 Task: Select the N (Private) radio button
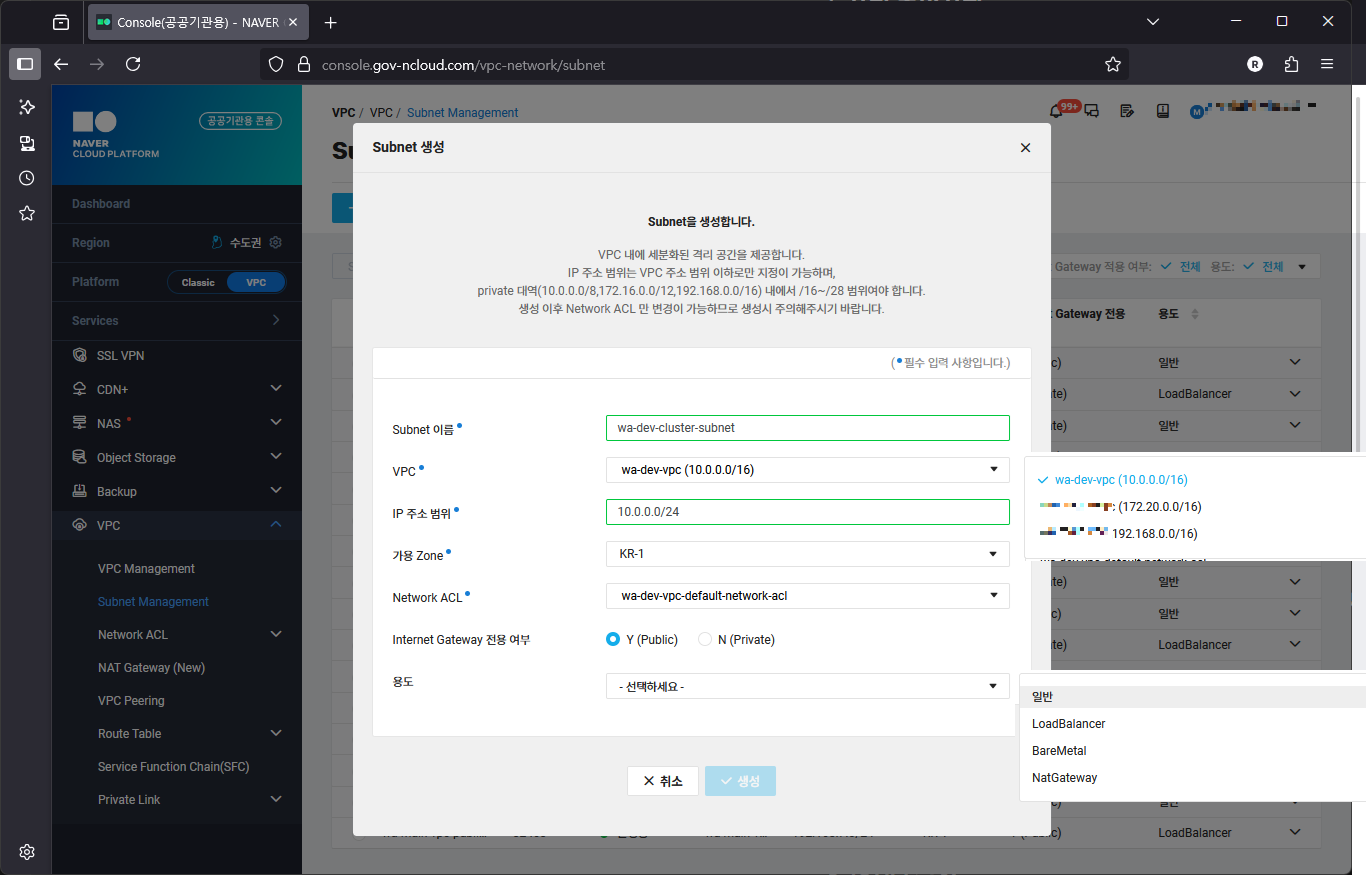705,639
